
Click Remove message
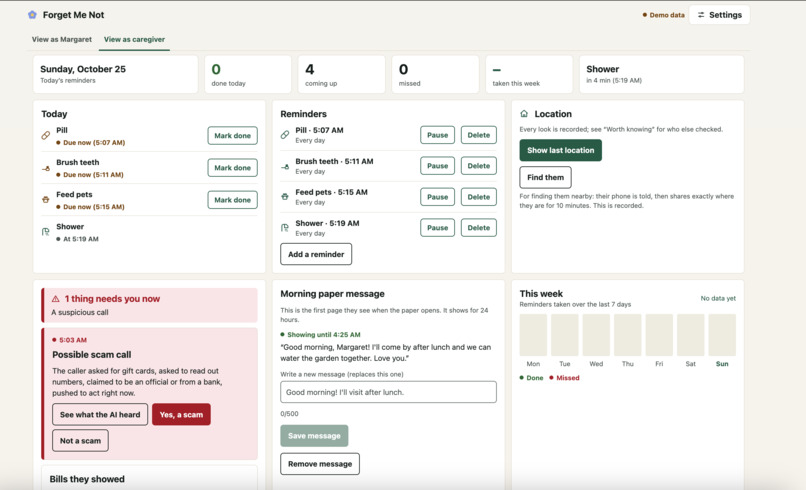[x=320, y=464]
